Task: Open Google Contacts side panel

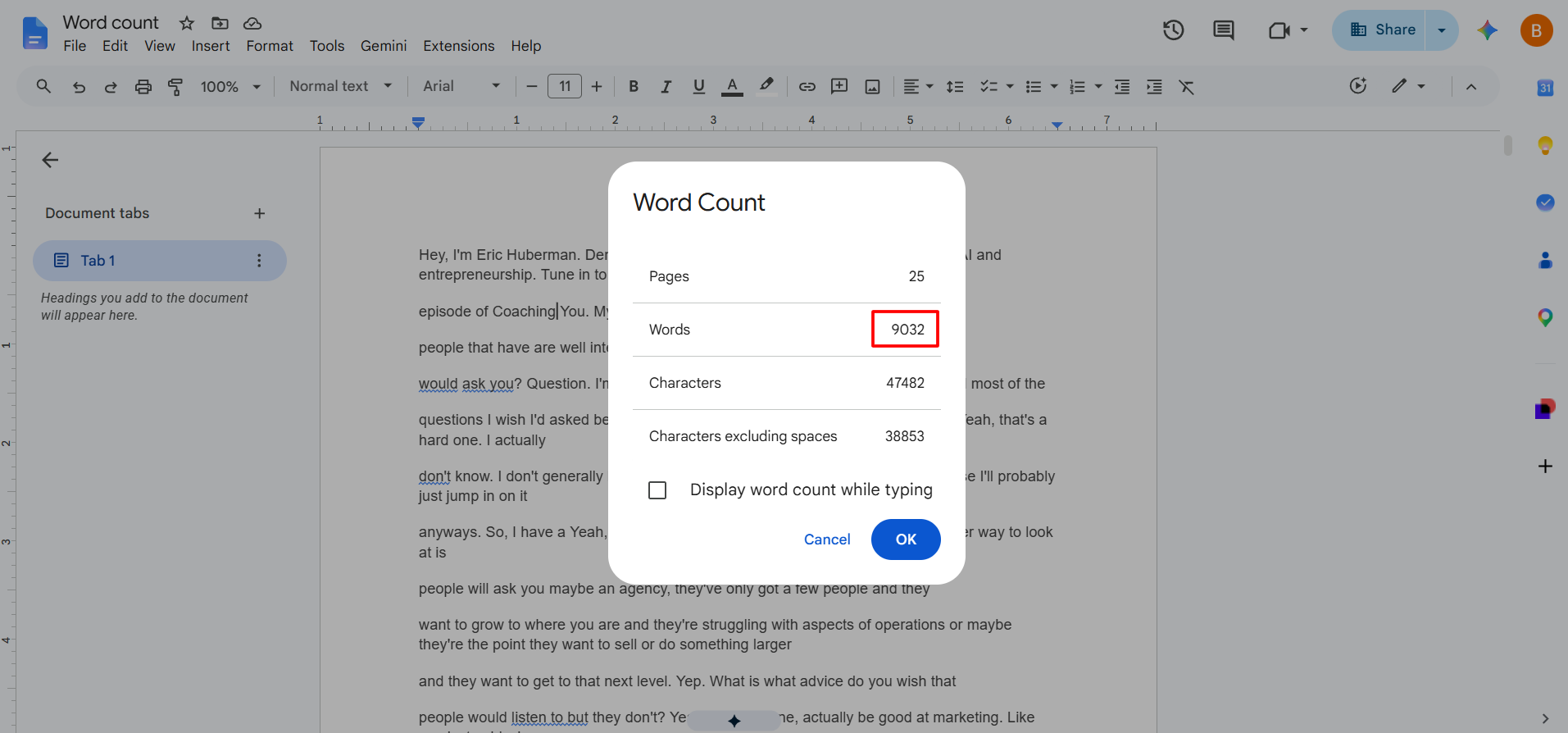Action: pos(1545,260)
